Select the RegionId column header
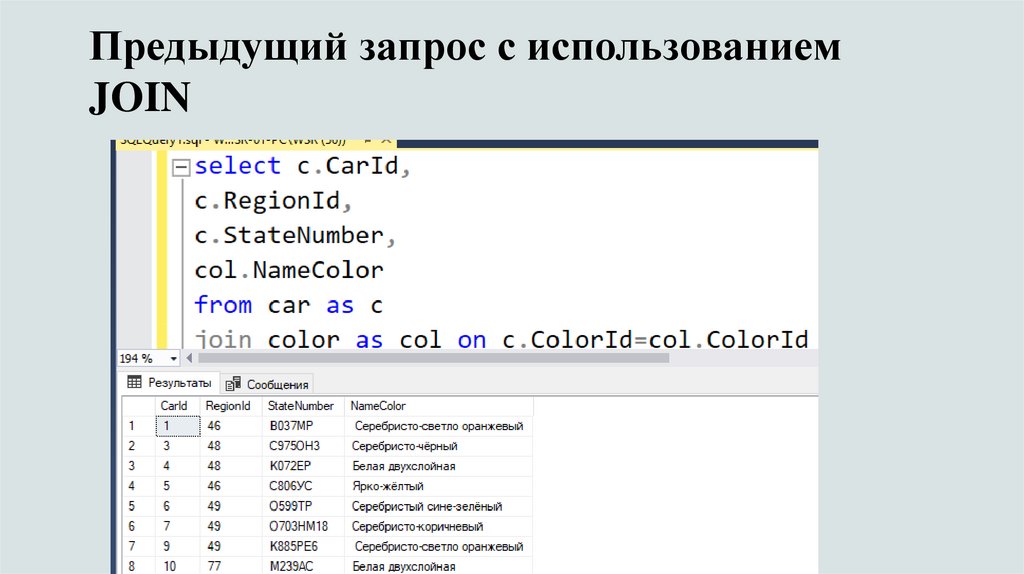The image size is (1024, 574). (x=231, y=406)
